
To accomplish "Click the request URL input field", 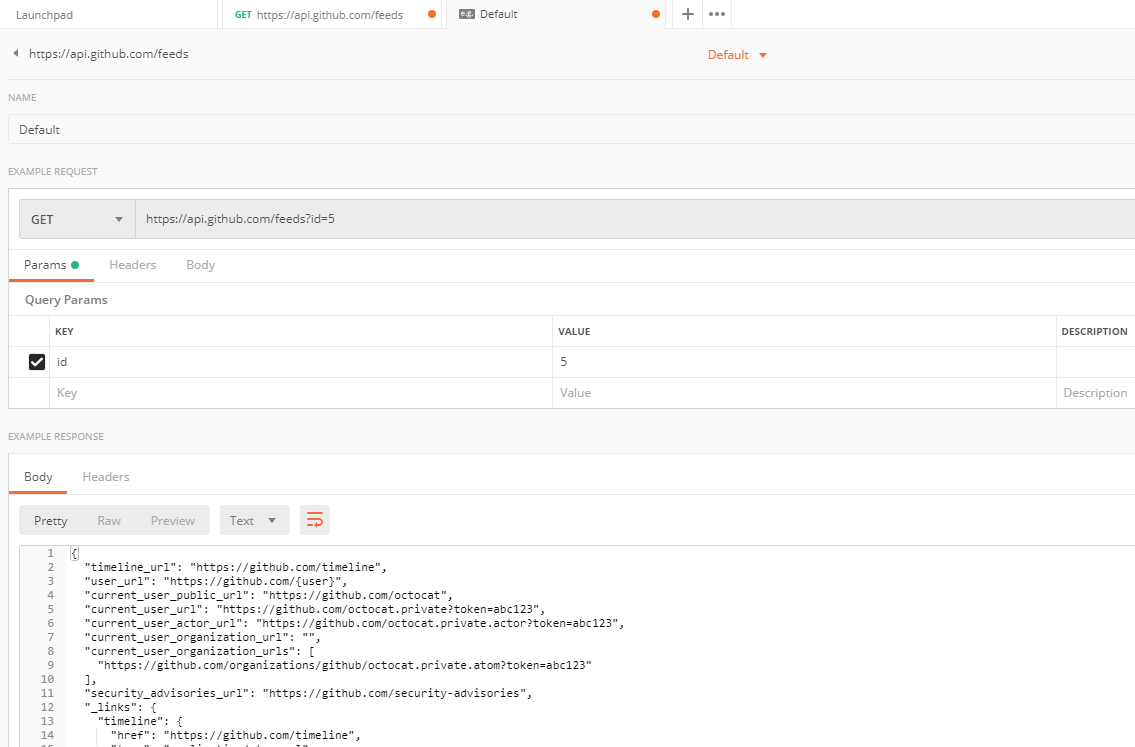I will point(400,218).
